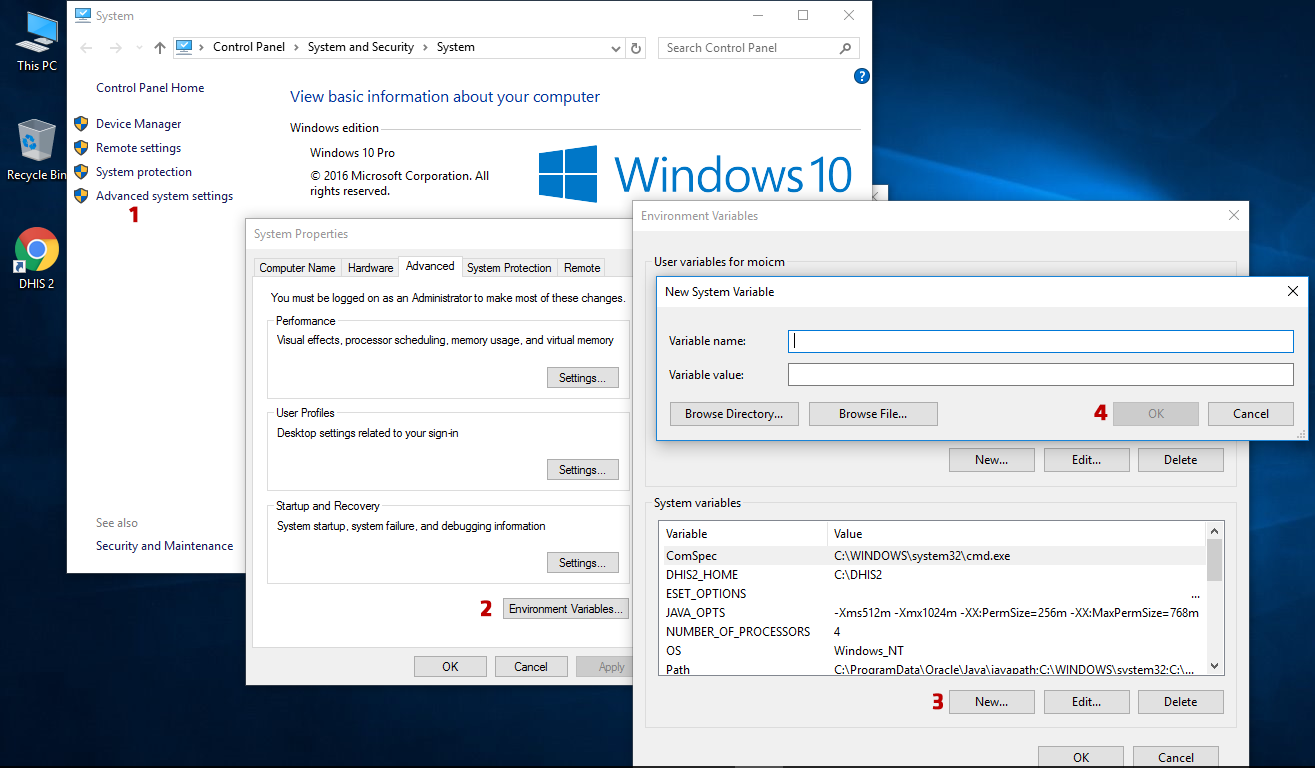The image size is (1315, 768).
Task: Open the System Protection tab
Action: point(509,268)
